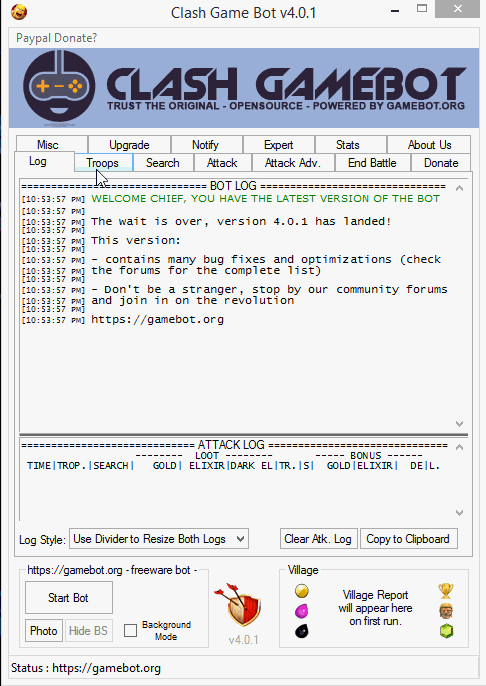This screenshot has width=486, height=686.
Task: Maximize the Clash Game Bot window
Action: point(422,9)
